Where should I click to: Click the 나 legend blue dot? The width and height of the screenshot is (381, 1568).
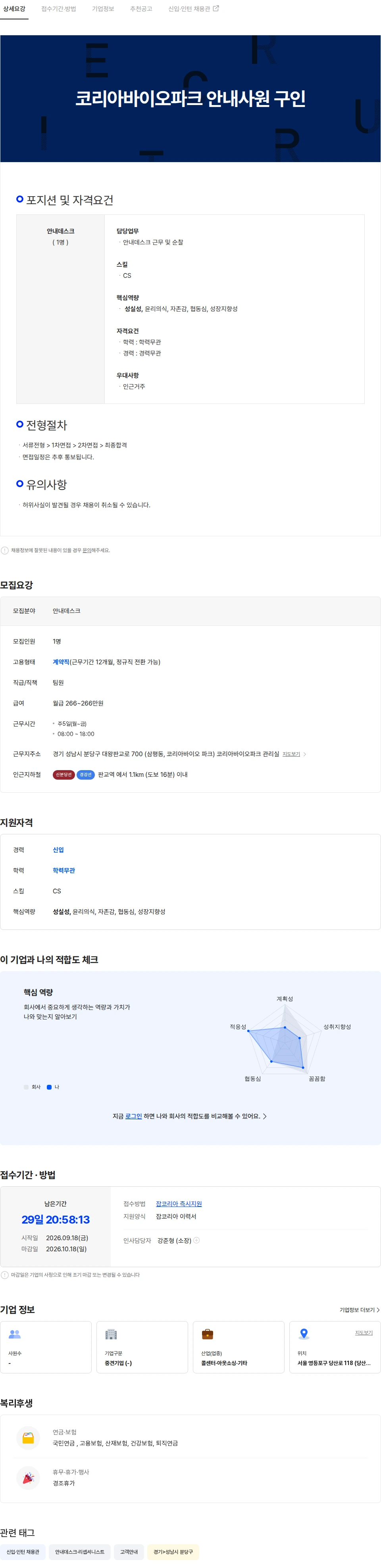coord(49,1087)
